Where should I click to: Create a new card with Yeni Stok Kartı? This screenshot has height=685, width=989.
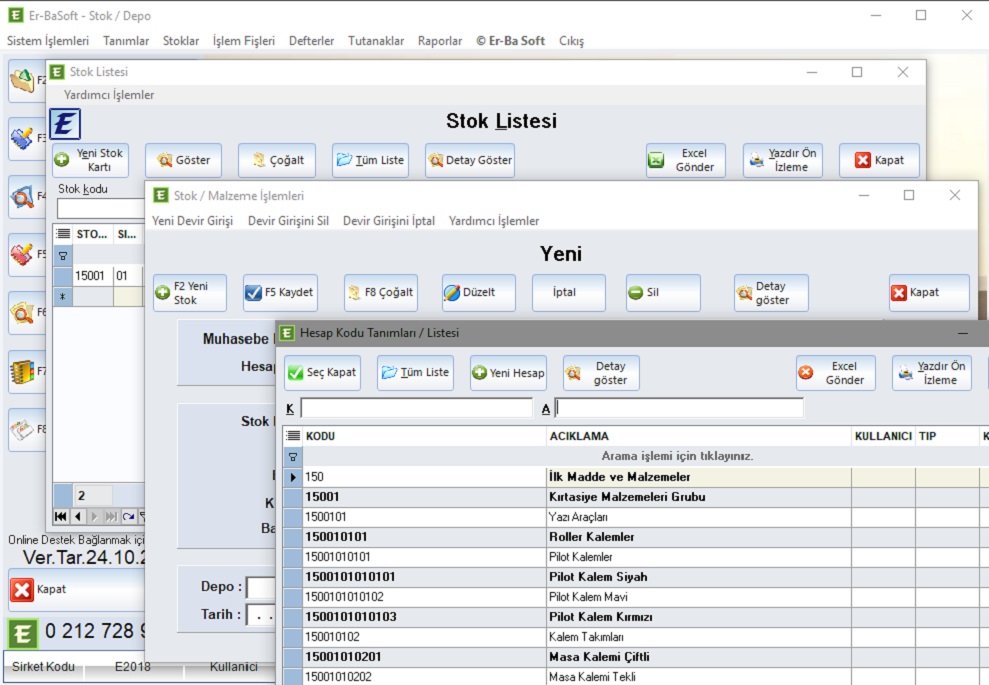click(90, 160)
